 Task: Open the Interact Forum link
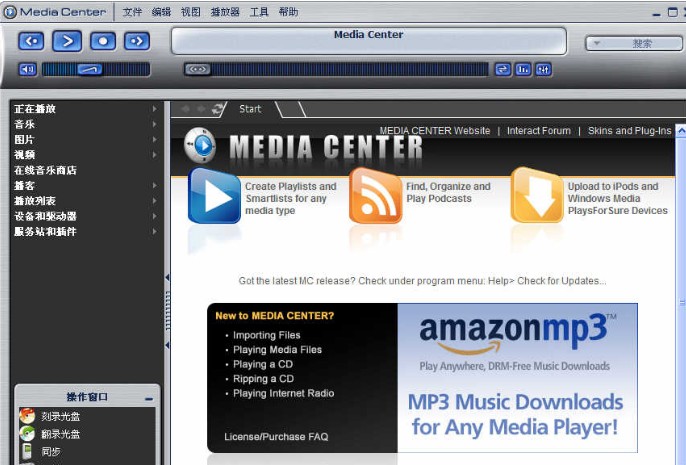click(538, 131)
